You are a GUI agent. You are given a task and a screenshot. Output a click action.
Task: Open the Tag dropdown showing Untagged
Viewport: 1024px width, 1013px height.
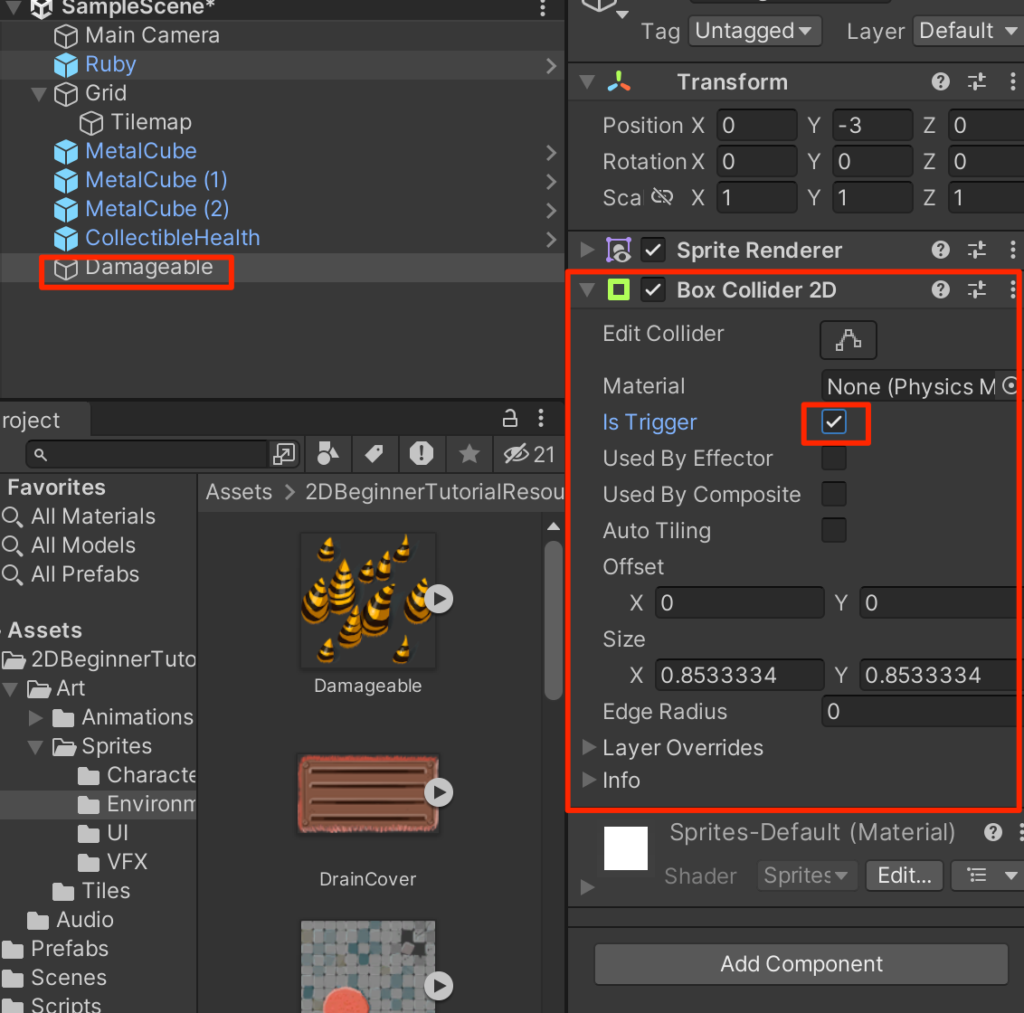click(x=754, y=31)
